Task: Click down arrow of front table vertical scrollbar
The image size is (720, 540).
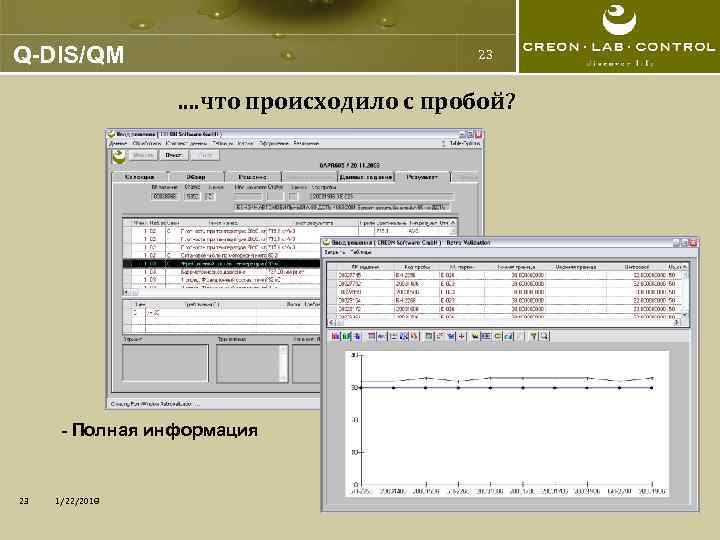Action: pos(685,315)
